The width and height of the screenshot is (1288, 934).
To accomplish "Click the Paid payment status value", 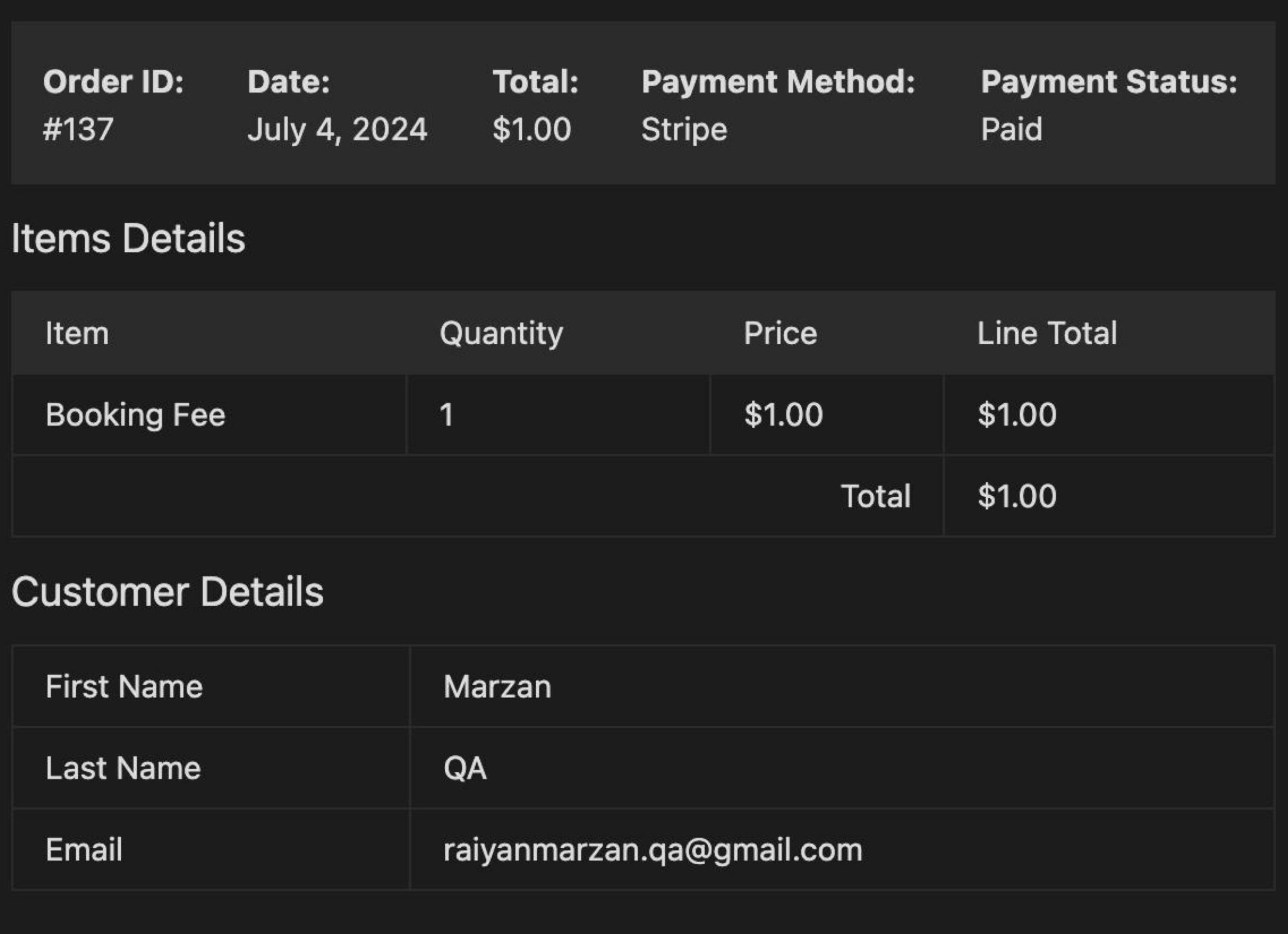I will [1011, 129].
